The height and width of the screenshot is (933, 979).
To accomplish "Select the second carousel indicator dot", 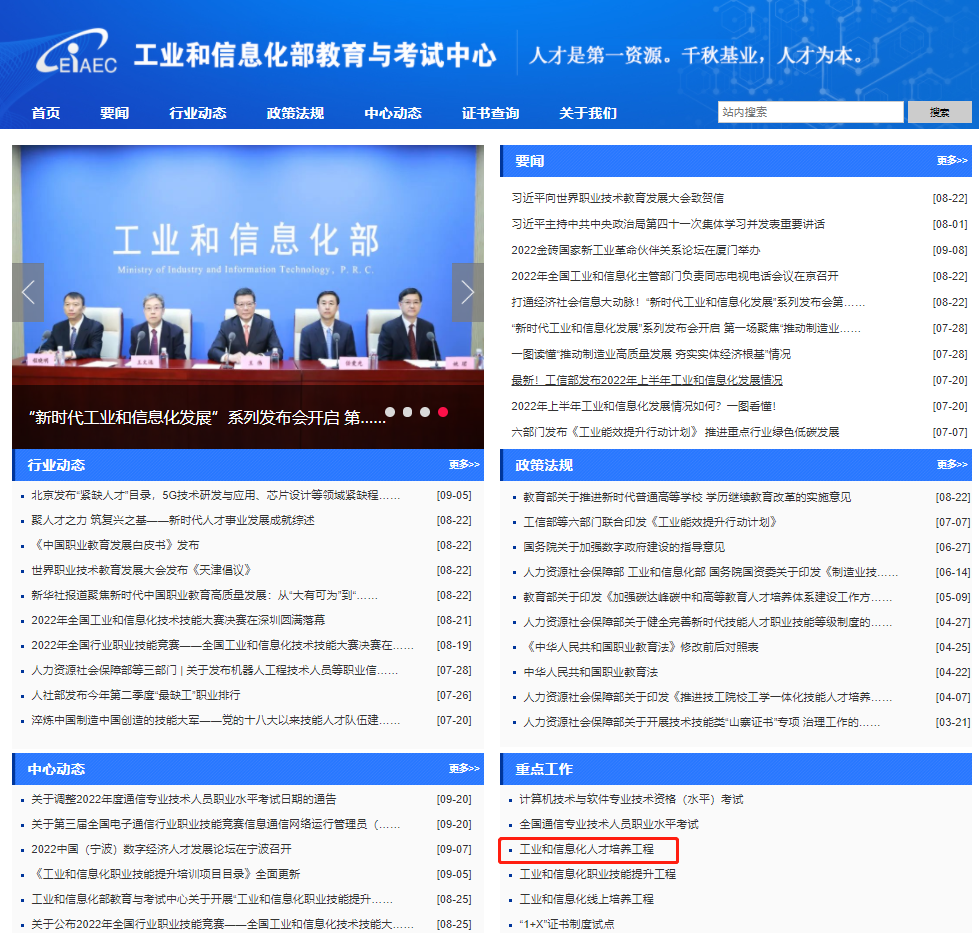I will (408, 412).
